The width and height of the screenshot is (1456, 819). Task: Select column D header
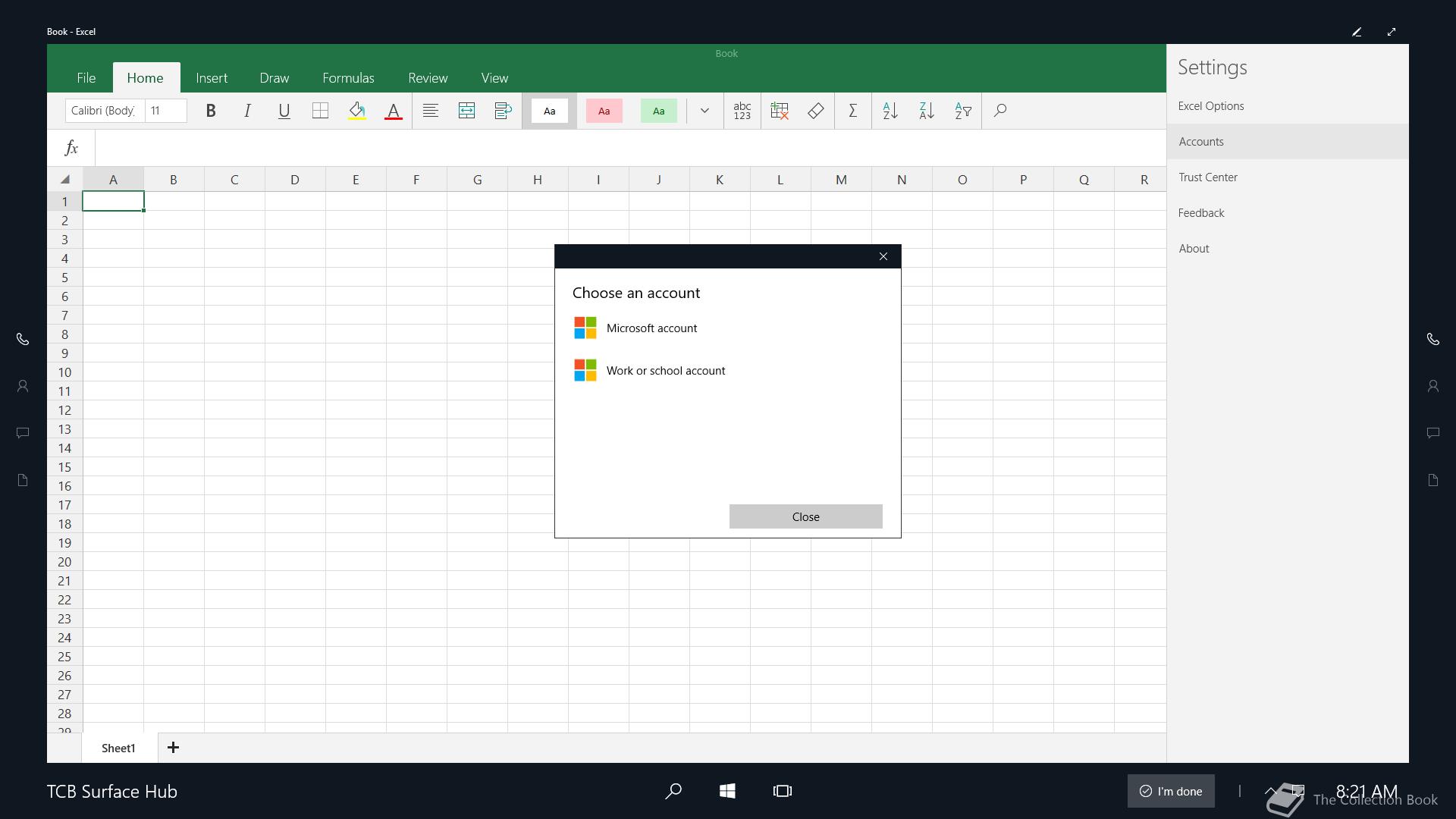pyautogui.click(x=295, y=180)
